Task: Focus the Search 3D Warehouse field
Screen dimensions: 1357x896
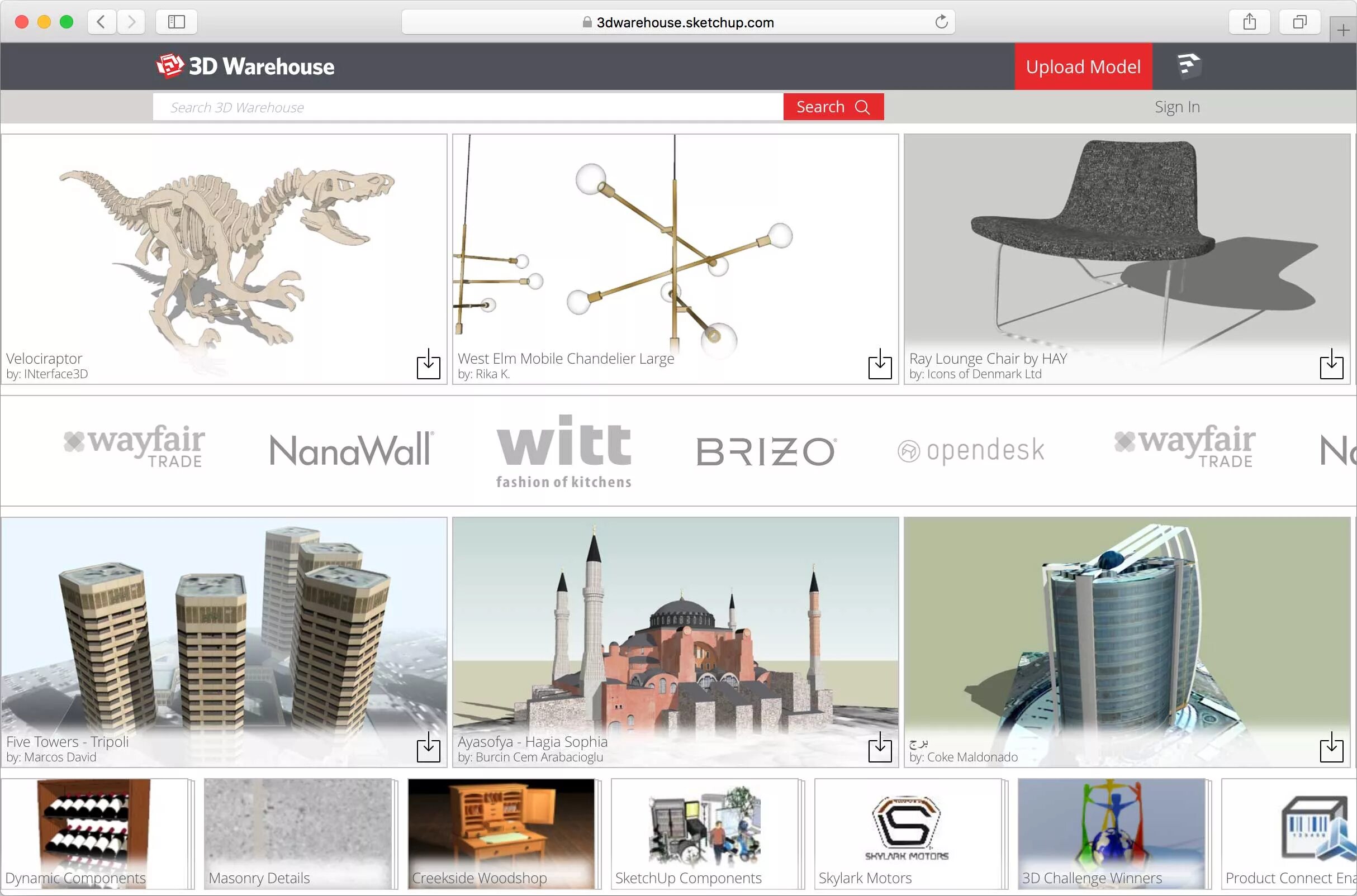Action: click(x=467, y=107)
